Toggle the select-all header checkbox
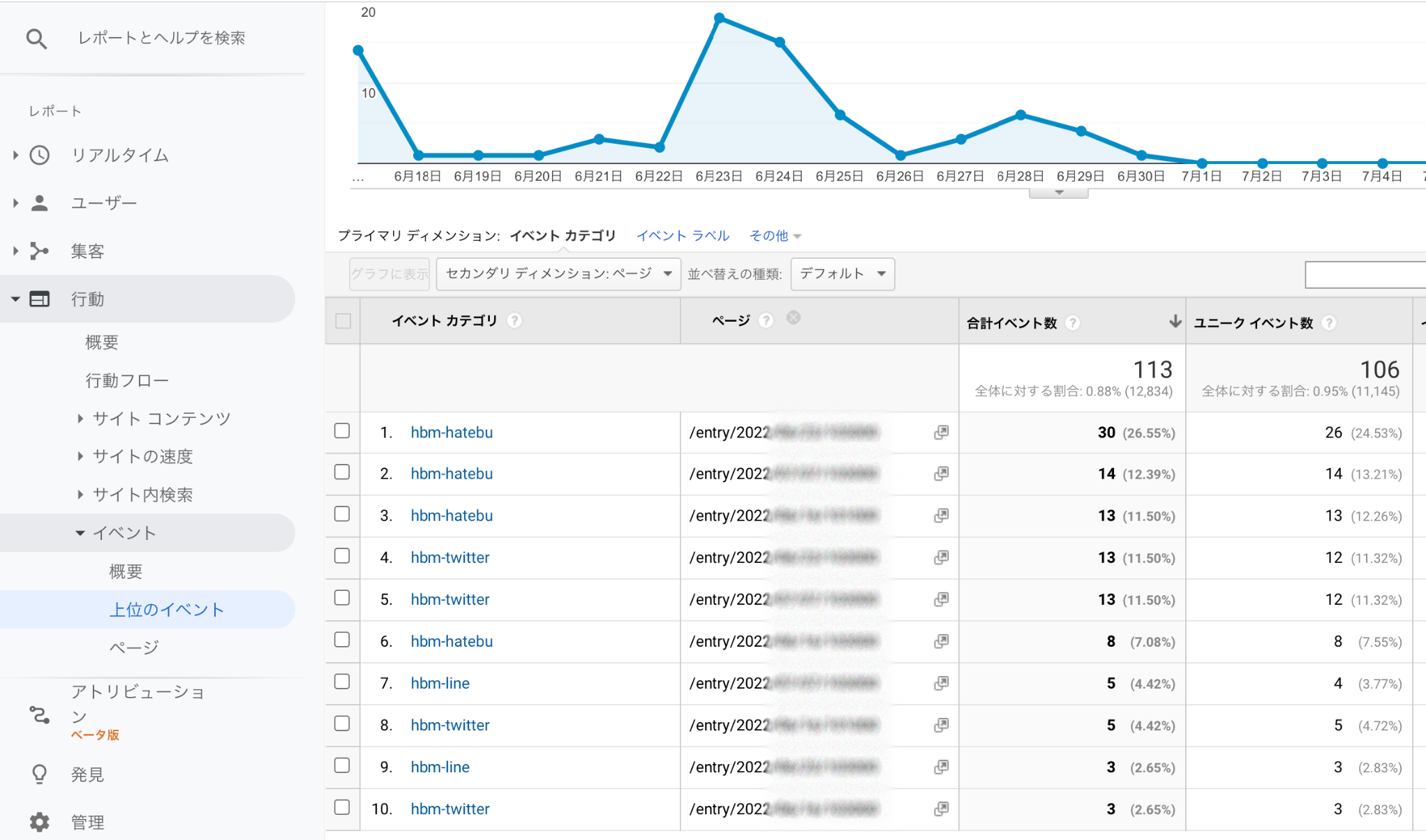This screenshot has height=840, width=1426. point(343,321)
